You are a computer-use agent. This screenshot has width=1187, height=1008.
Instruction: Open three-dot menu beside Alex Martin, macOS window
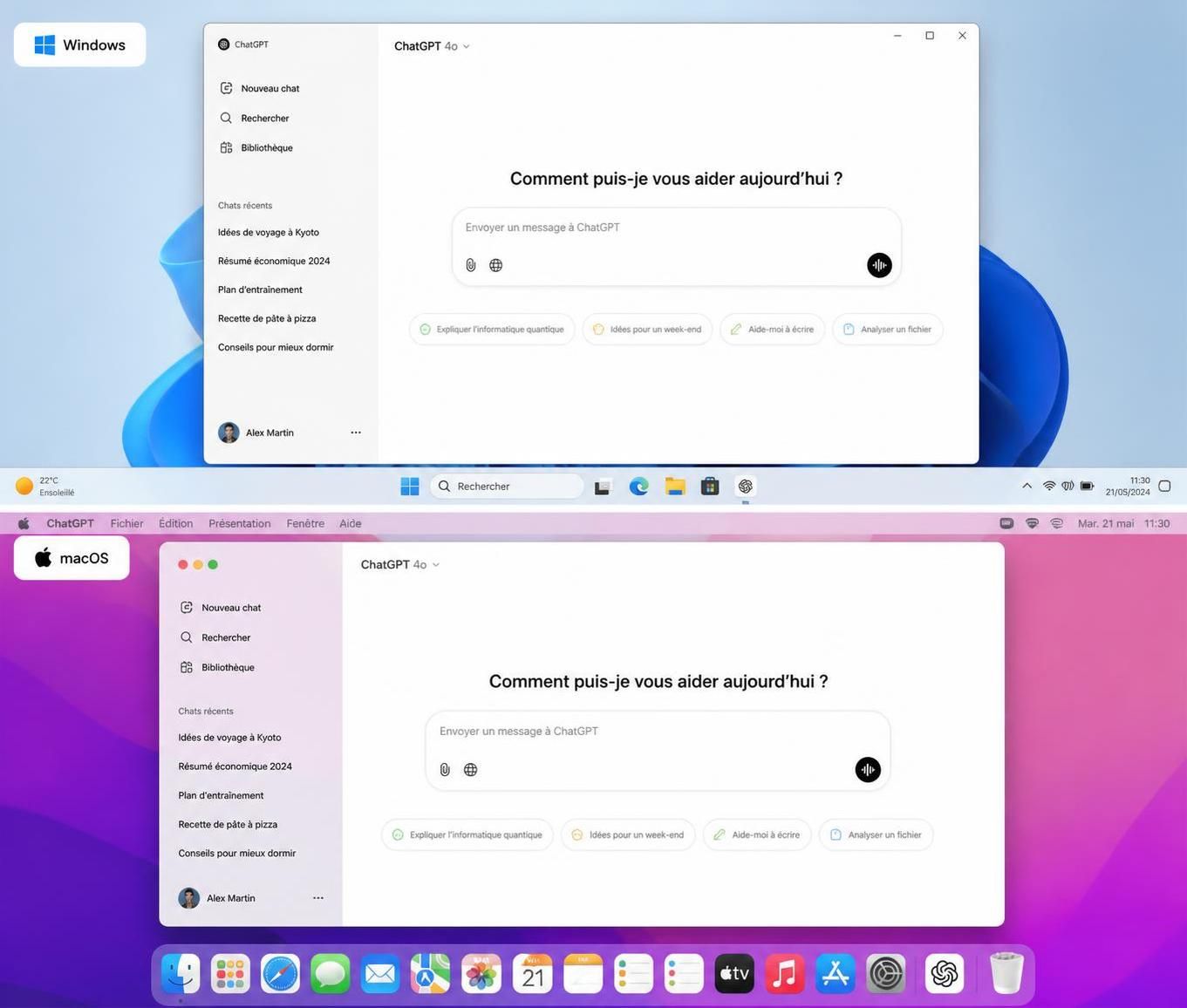[x=318, y=898]
